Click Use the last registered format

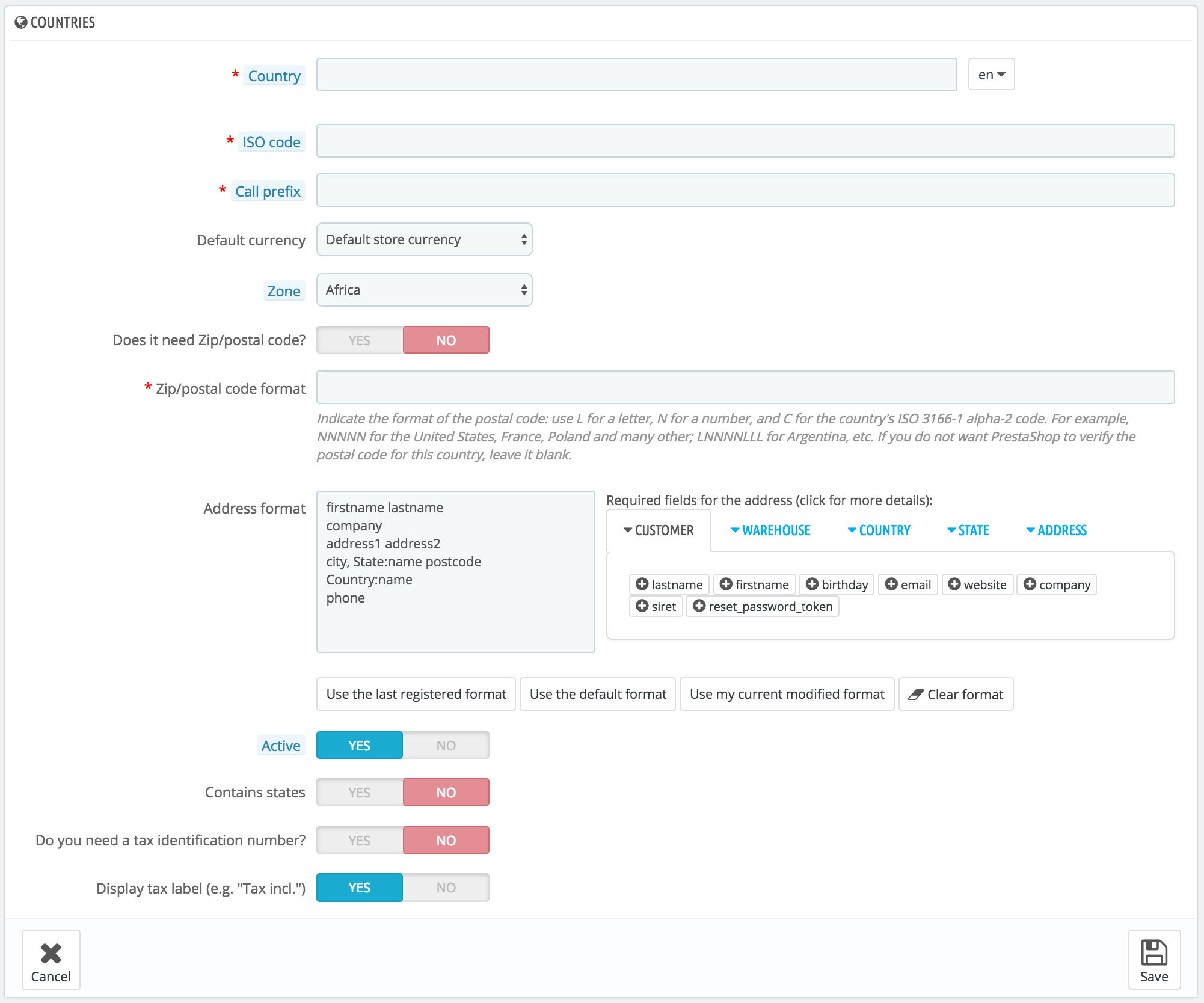(416, 694)
